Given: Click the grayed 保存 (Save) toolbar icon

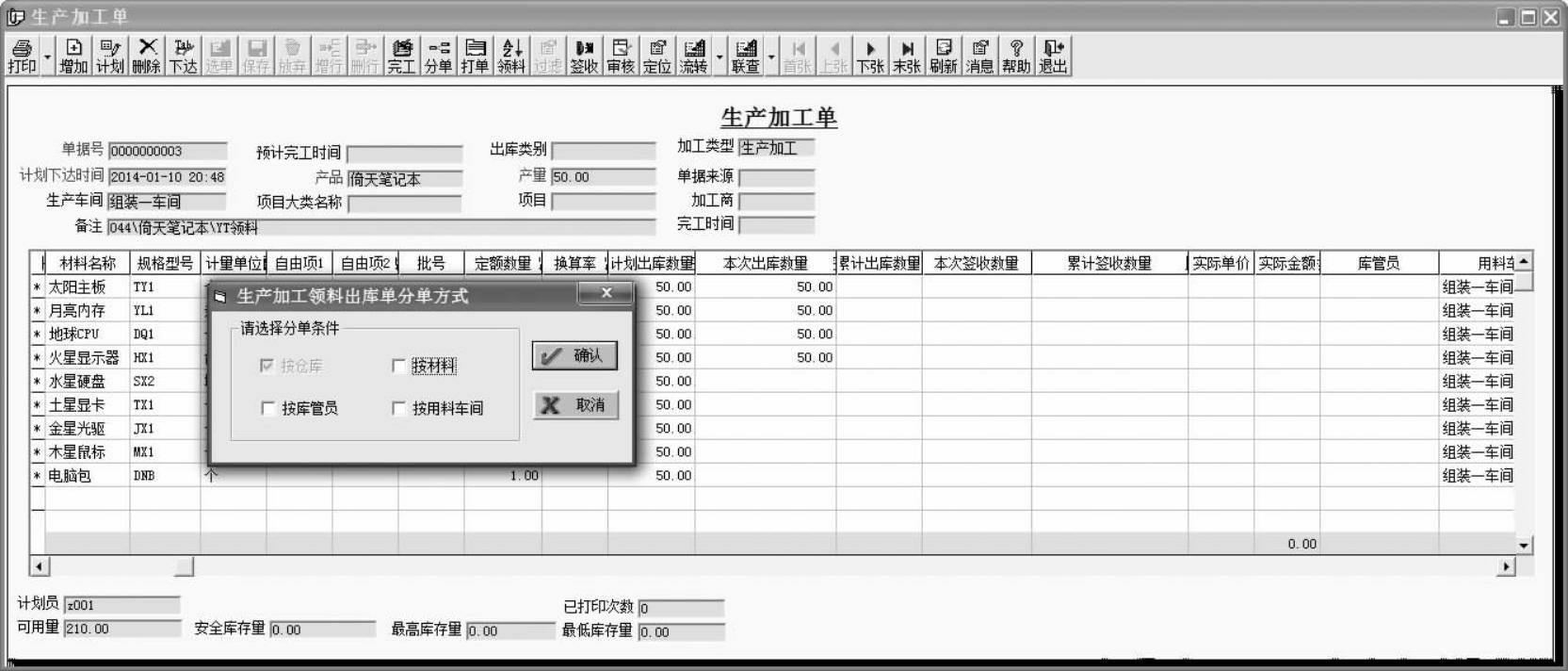Looking at the screenshot, I should [256, 57].
